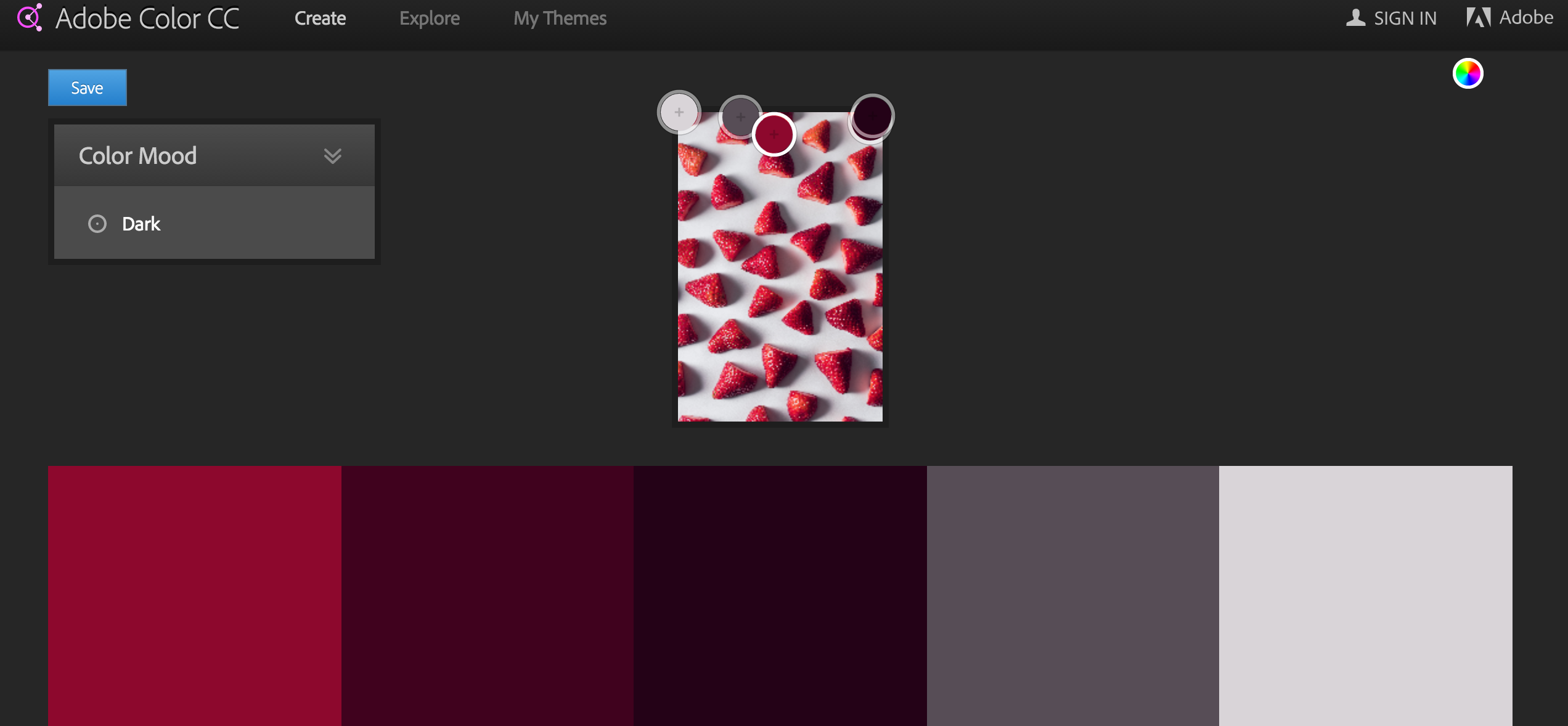This screenshot has width=1568, height=726.
Task: Click the Adobe Color CC logo icon
Action: coord(28,18)
